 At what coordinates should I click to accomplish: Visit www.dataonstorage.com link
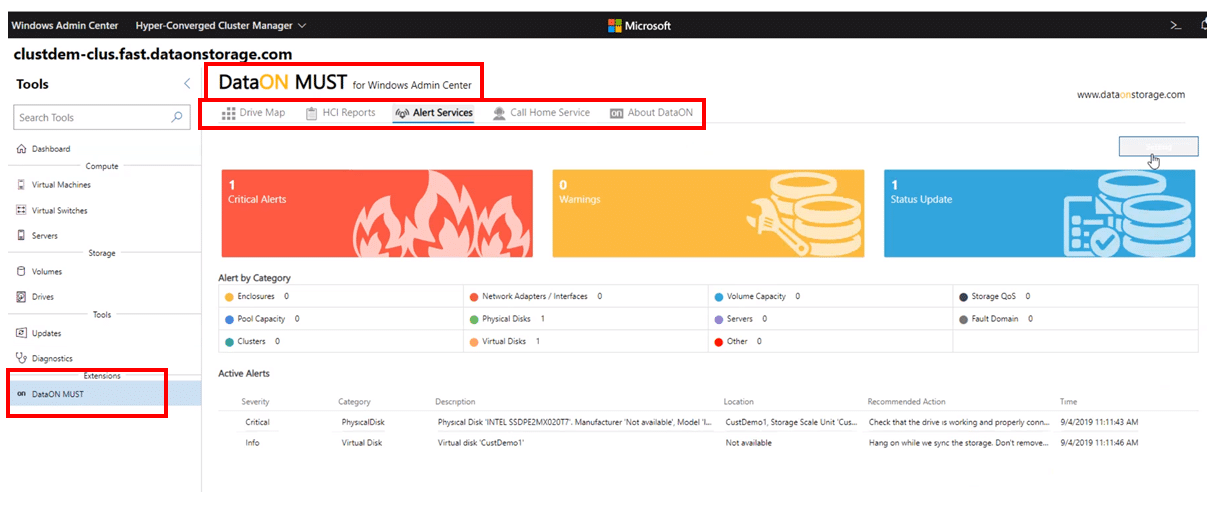[x=1131, y=95]
